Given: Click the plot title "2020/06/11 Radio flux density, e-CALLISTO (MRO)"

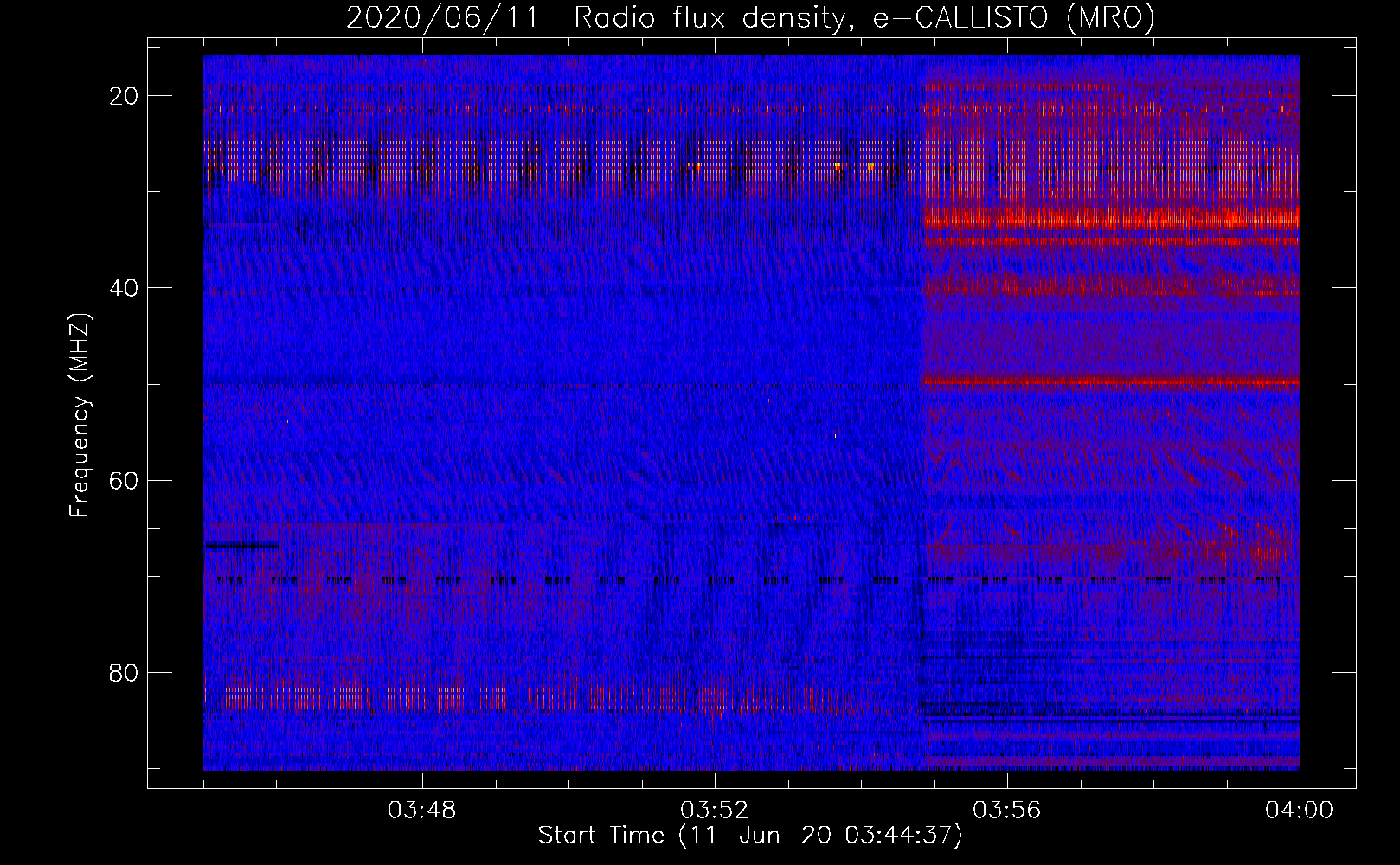Looking at the screenshot, I should [x=750, y=18].
